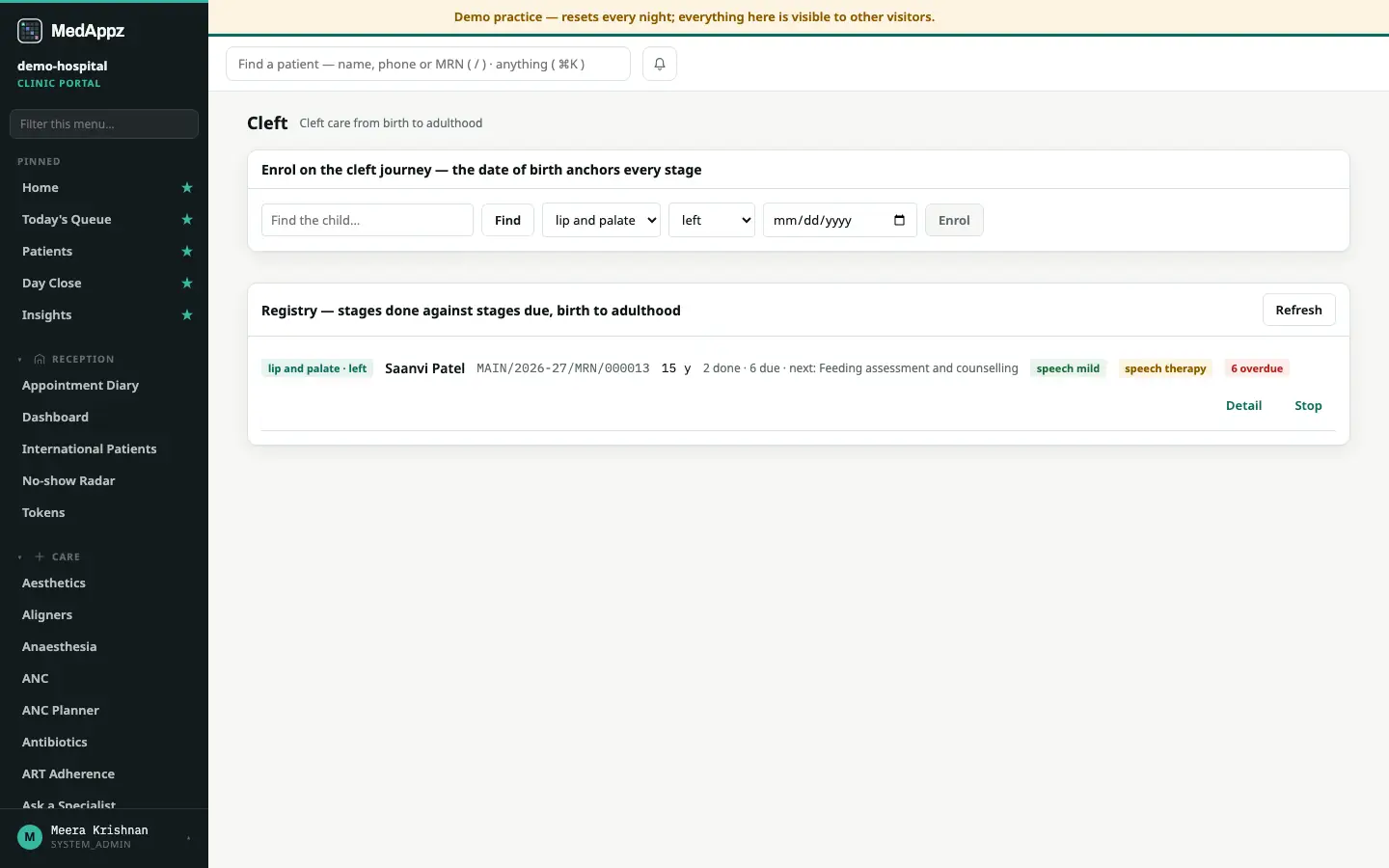Open Today's Queue page
1389x868 pixels.
(x=67, y=220)
